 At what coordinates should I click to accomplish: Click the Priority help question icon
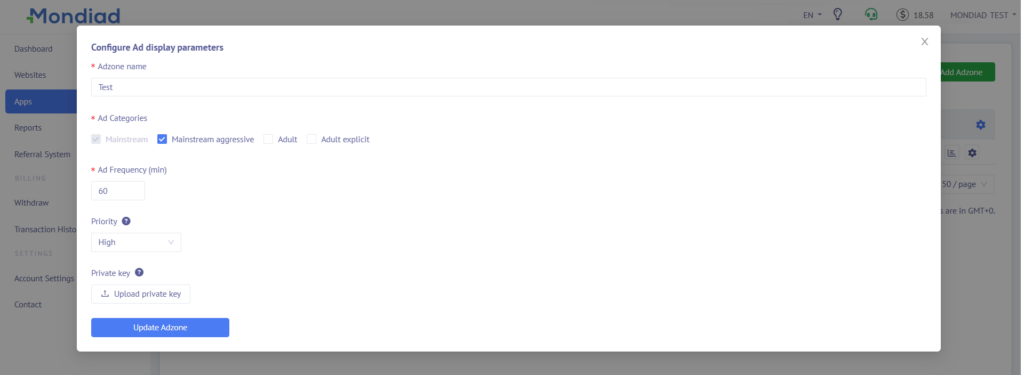(126, 221)
